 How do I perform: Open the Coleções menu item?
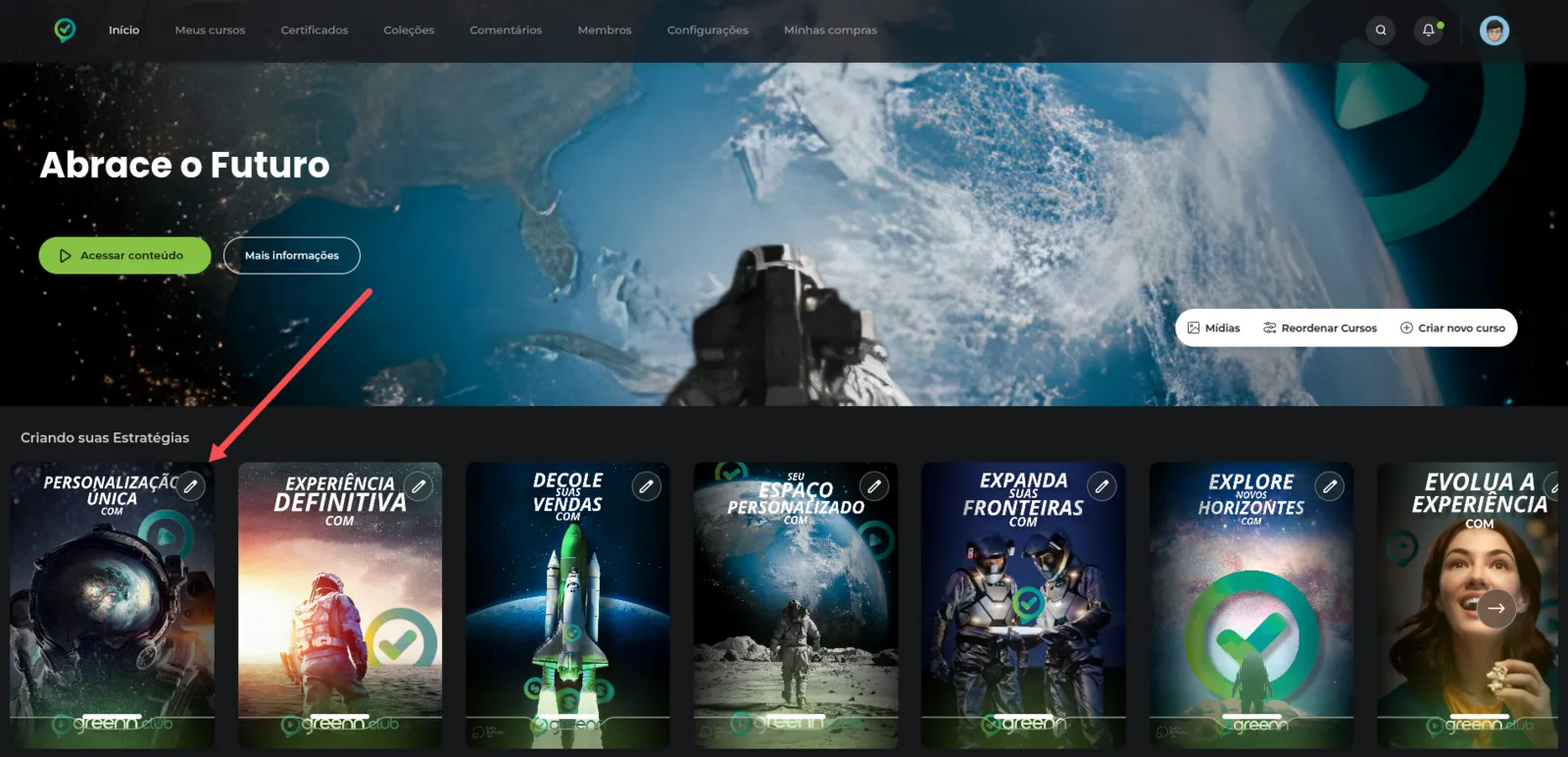409,30
